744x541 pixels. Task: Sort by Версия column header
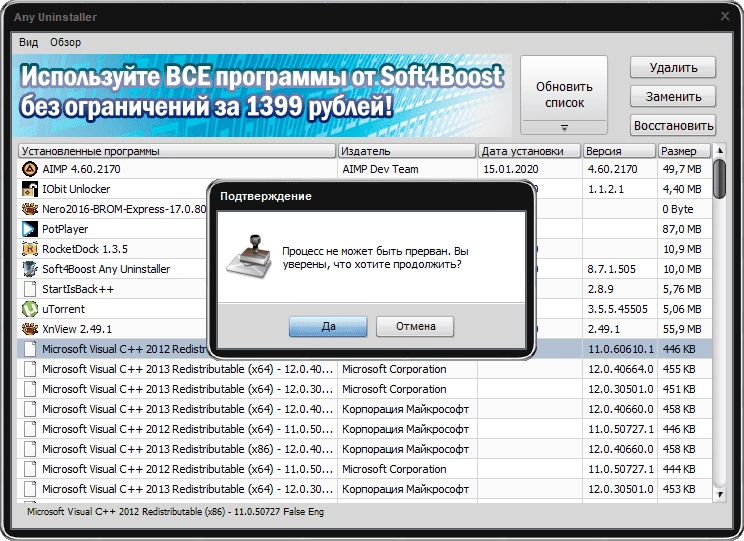click(619, 151)
